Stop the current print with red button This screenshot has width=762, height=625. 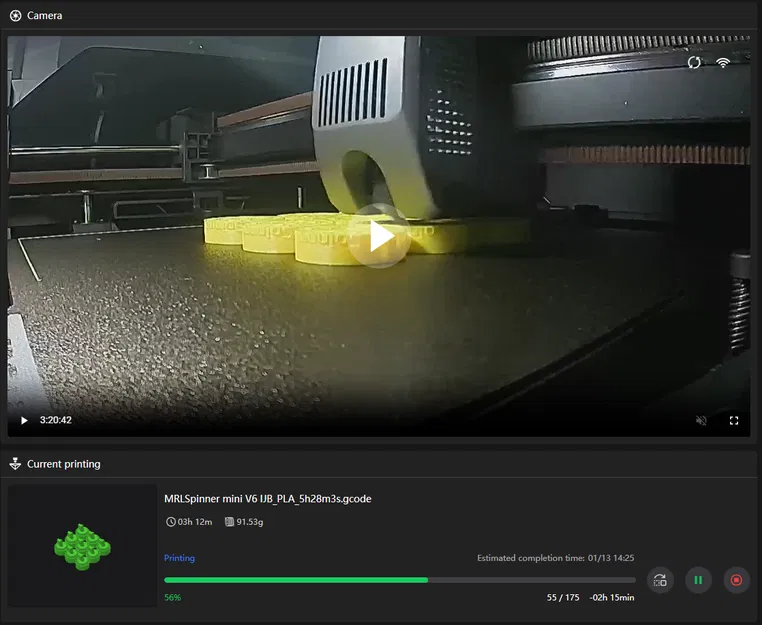click(x=736, y=580)
